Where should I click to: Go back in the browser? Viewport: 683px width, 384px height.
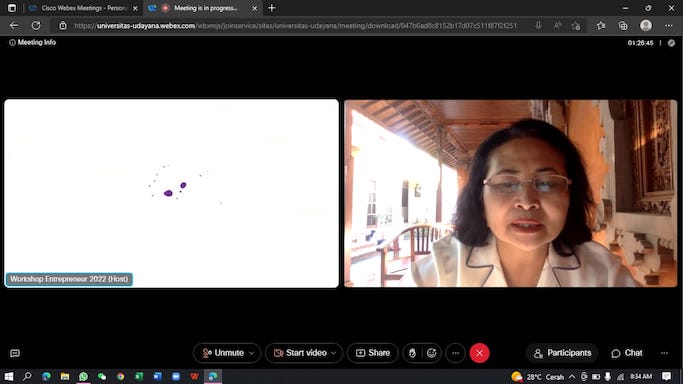(14, 25)
